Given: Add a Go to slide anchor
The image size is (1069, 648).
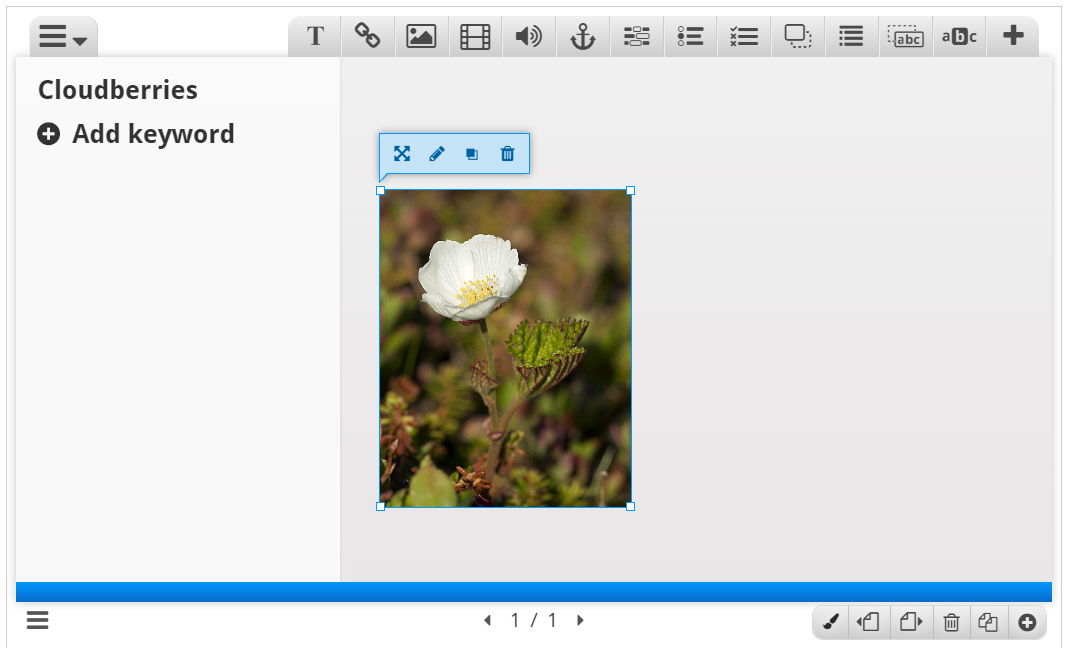Looking at the screenshot, I should point(583,36).
